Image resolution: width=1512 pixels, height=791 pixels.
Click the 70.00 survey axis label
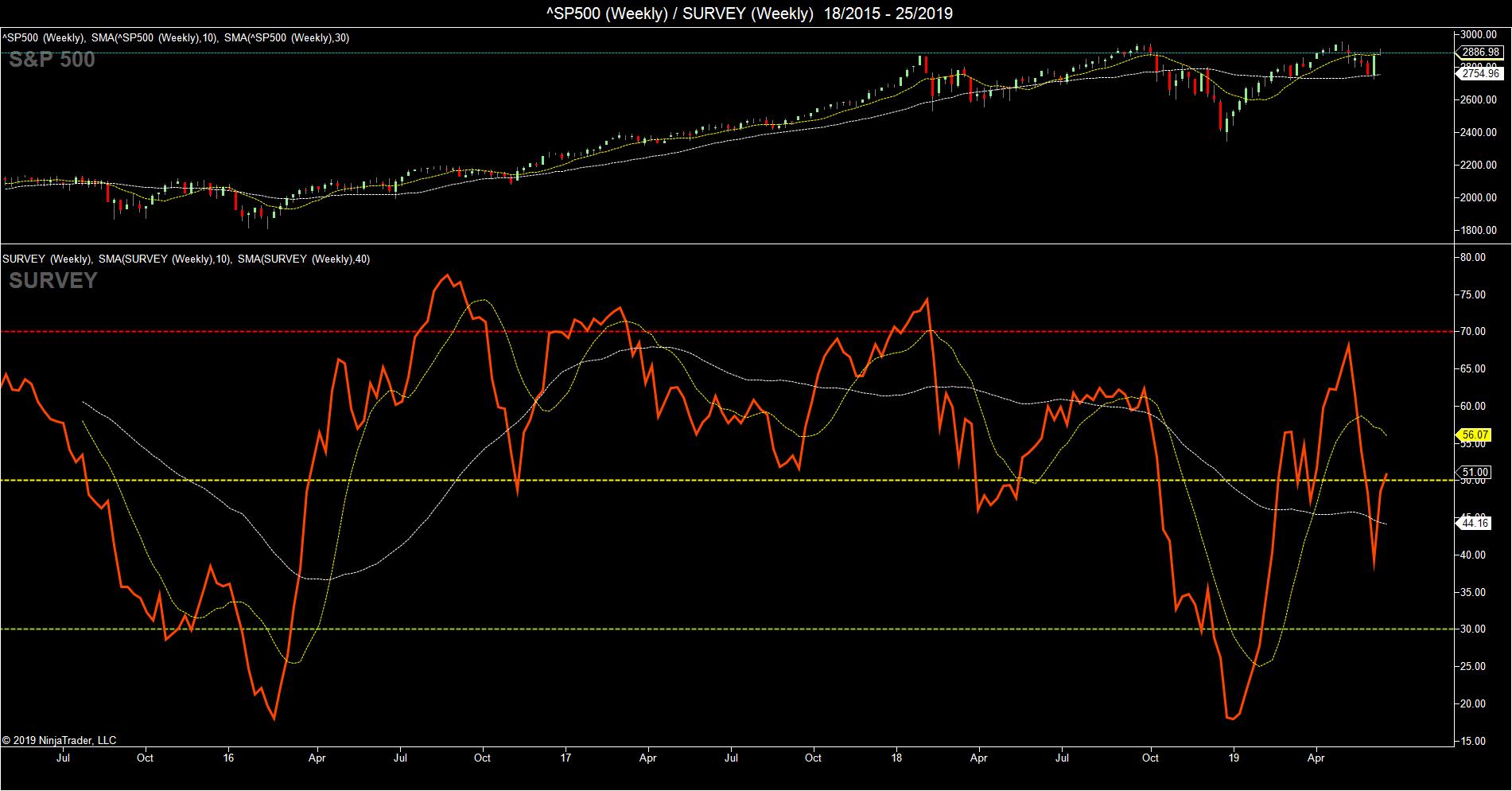coord(1475,332)
